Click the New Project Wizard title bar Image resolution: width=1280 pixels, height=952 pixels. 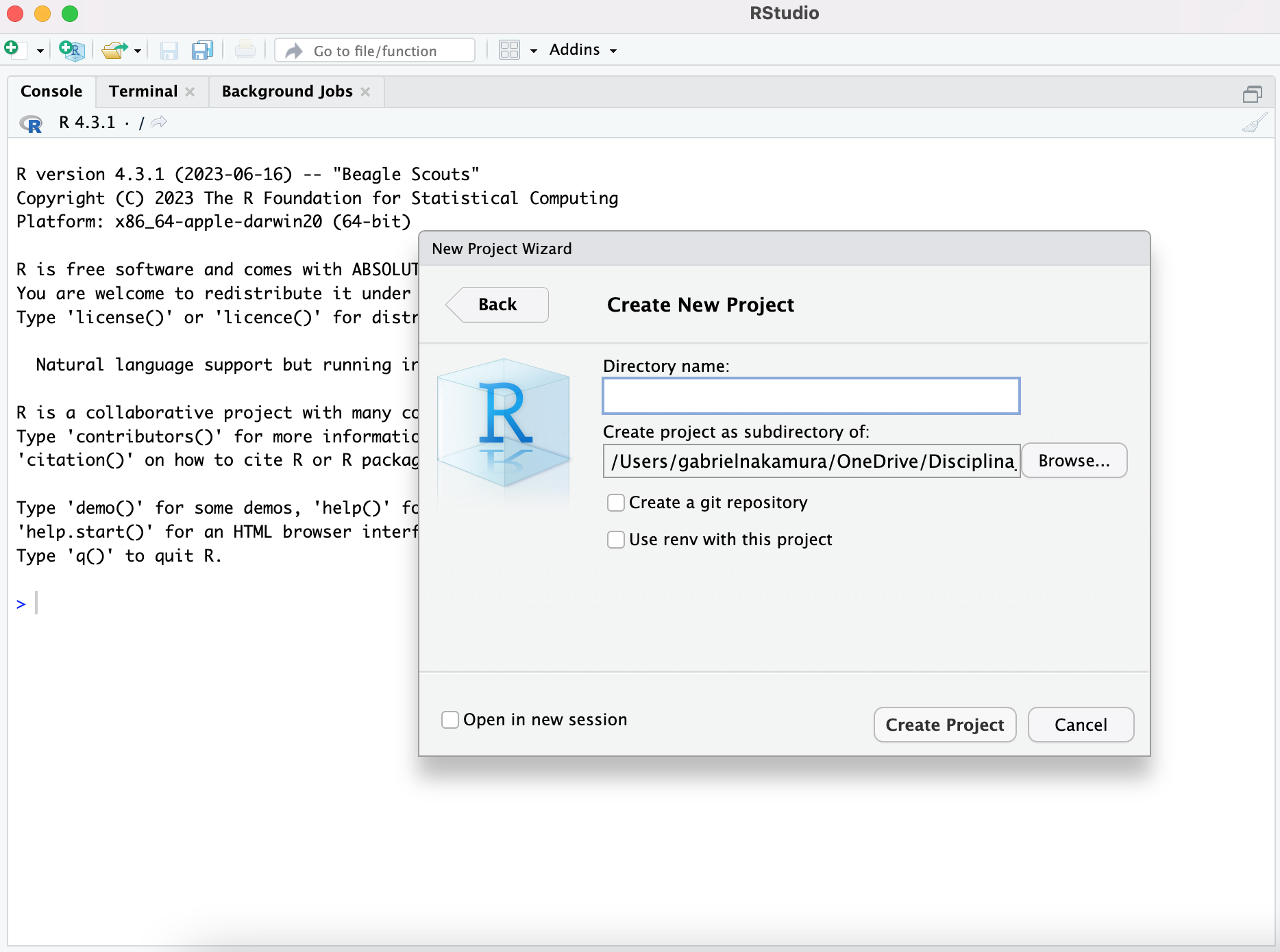pyautogui.click(x=784, y=249)
